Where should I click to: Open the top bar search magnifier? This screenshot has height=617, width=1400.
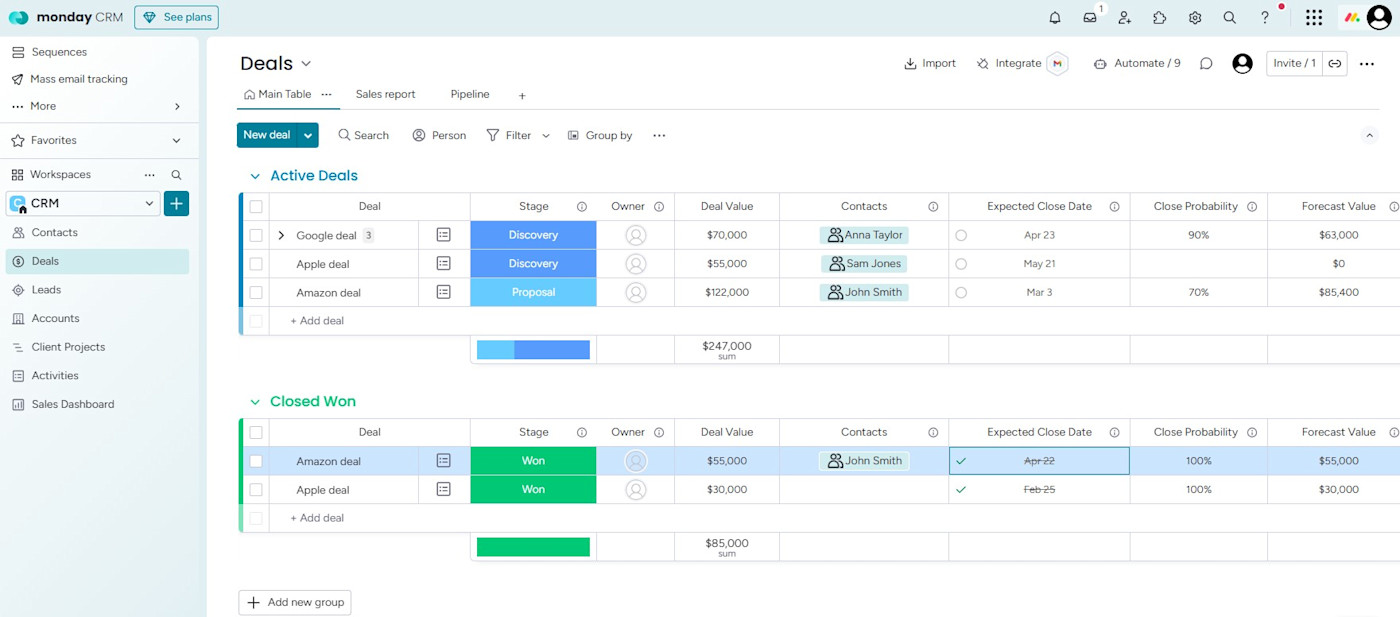tap(1230, 18)
